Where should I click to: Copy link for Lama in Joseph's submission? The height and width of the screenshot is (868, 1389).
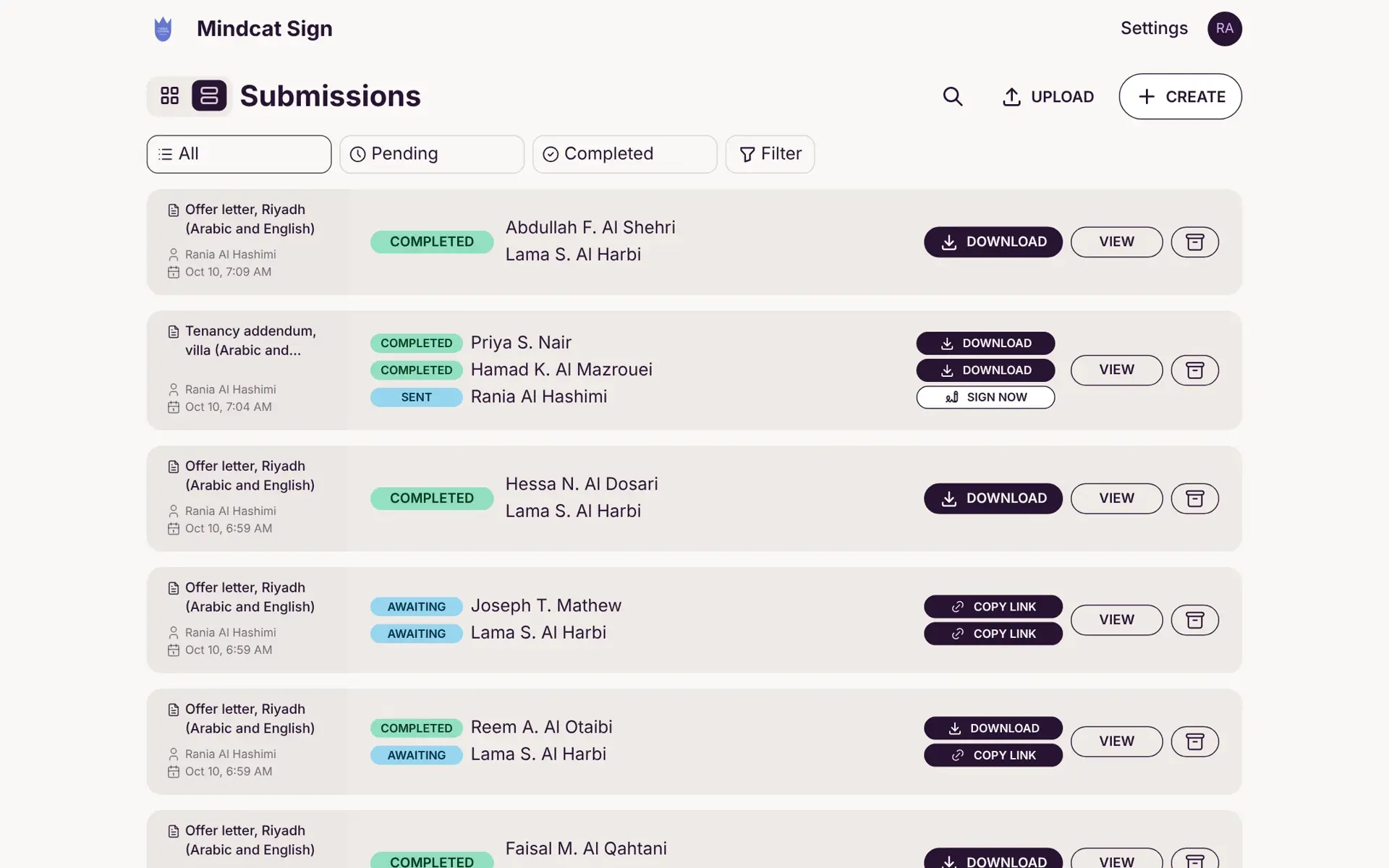993,634
